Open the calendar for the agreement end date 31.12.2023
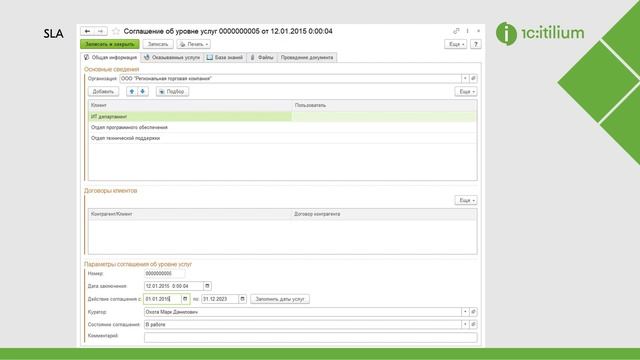Screen dimensions: 640x360 [242, 299]
